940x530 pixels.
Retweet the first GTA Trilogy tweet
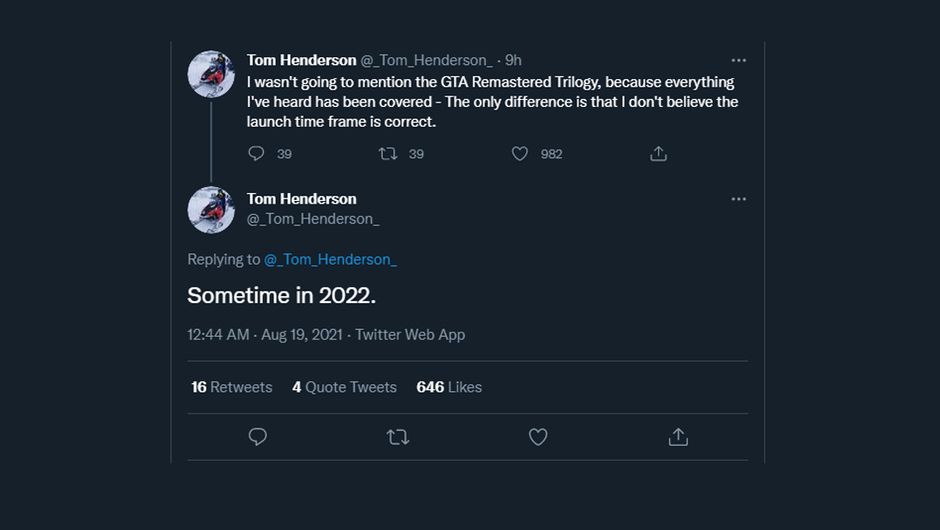(x=388, y=153)
